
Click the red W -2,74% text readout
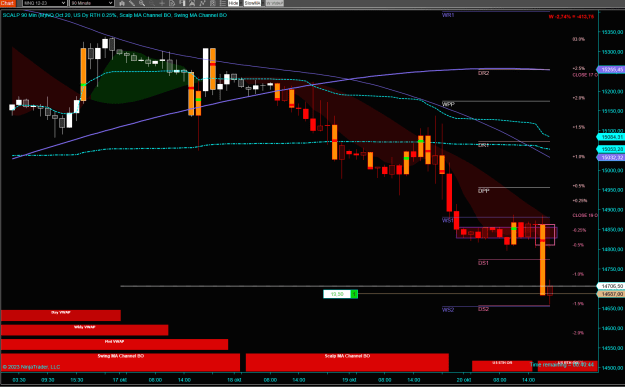point(571,17)
